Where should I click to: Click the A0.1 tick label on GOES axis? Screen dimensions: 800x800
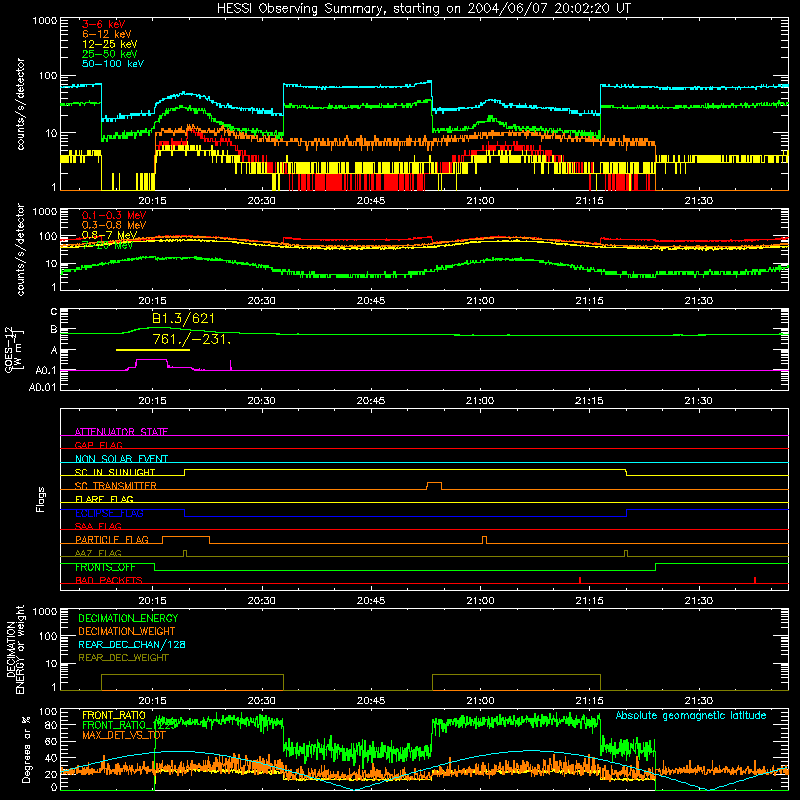point(46,370)
